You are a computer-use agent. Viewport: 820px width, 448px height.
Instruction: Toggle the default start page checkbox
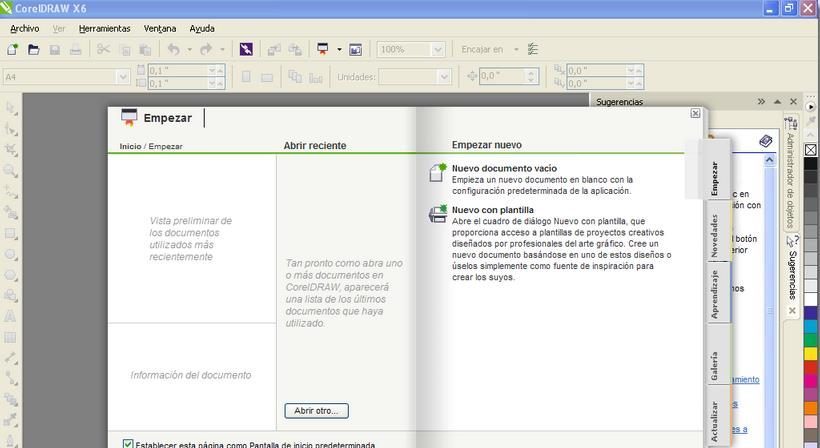tap(128, 444)
